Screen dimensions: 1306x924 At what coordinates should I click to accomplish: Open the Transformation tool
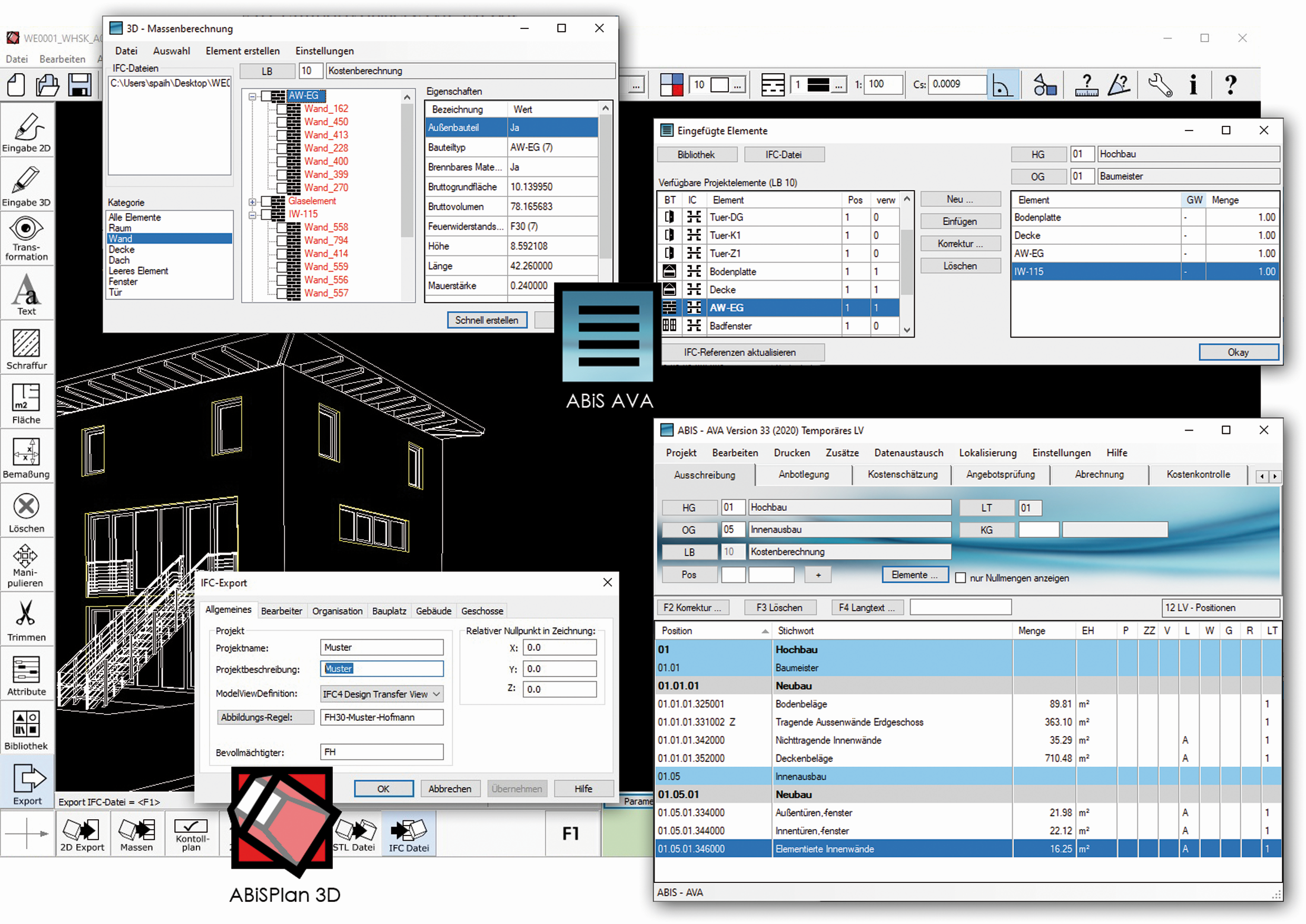tap(27, 239)
